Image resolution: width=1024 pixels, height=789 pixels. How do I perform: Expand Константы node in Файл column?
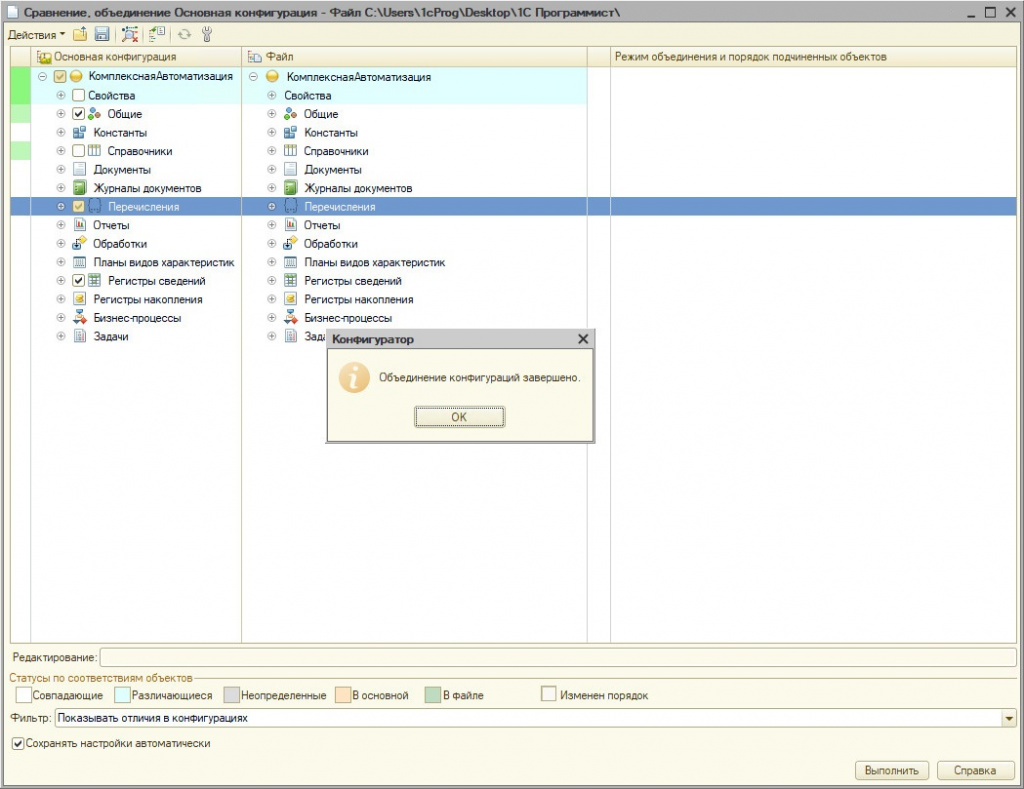tap(271, 133)
